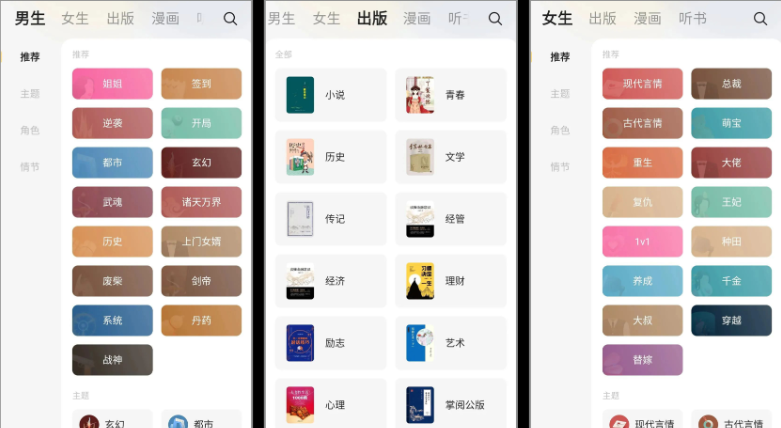Tap the purple 替嫁 tag

point(643,360)
